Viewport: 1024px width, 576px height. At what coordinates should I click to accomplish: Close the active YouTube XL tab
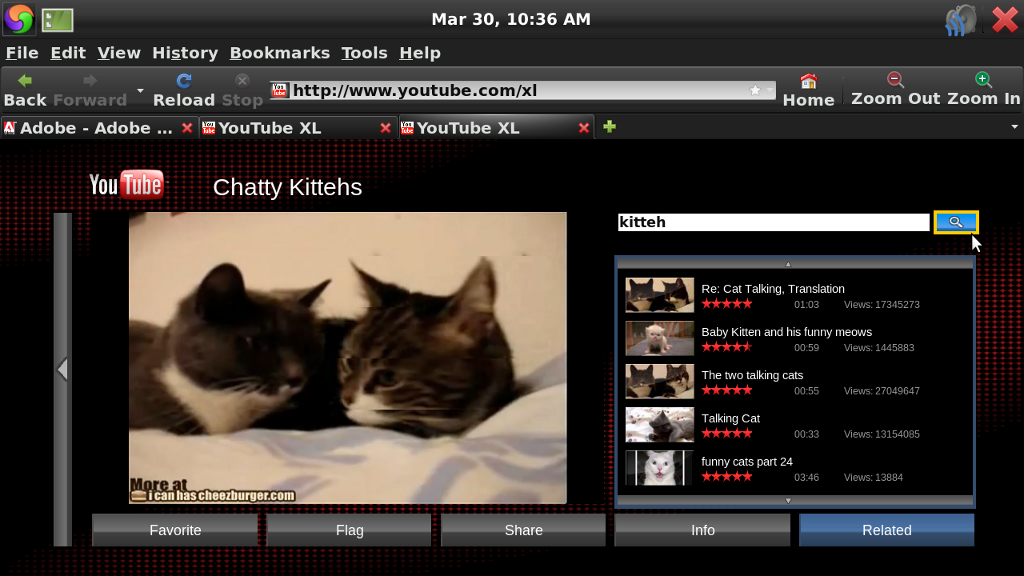pos(584,128)
